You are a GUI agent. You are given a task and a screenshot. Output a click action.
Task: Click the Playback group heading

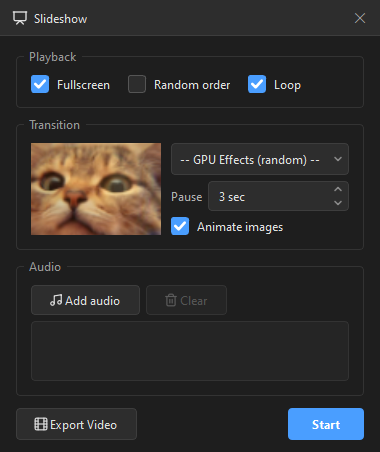(x=53, y=57)
